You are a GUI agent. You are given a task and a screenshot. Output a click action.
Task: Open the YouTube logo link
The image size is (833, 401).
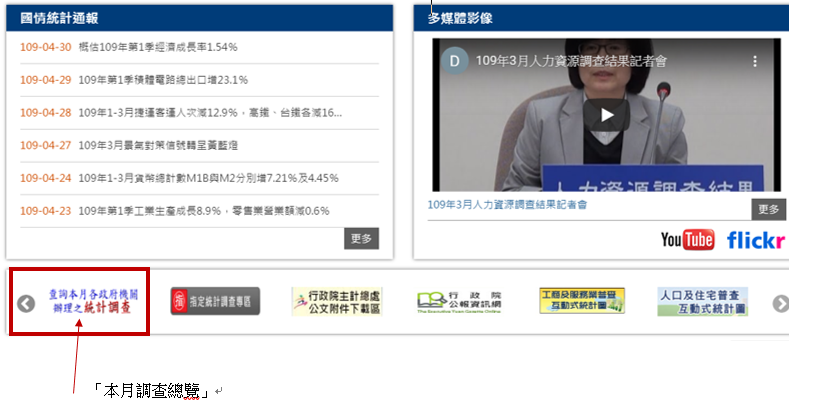687,240
